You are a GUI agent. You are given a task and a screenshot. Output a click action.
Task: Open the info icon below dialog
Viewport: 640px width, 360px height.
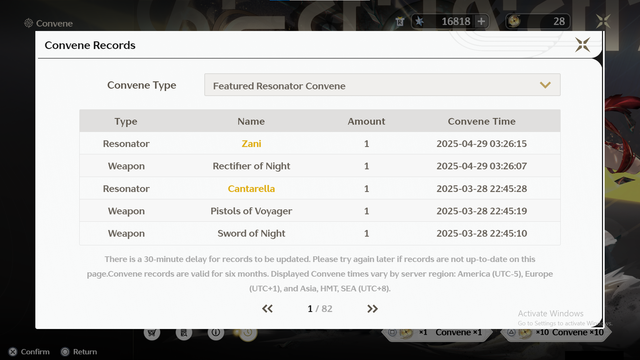click(x=216, y=333)
